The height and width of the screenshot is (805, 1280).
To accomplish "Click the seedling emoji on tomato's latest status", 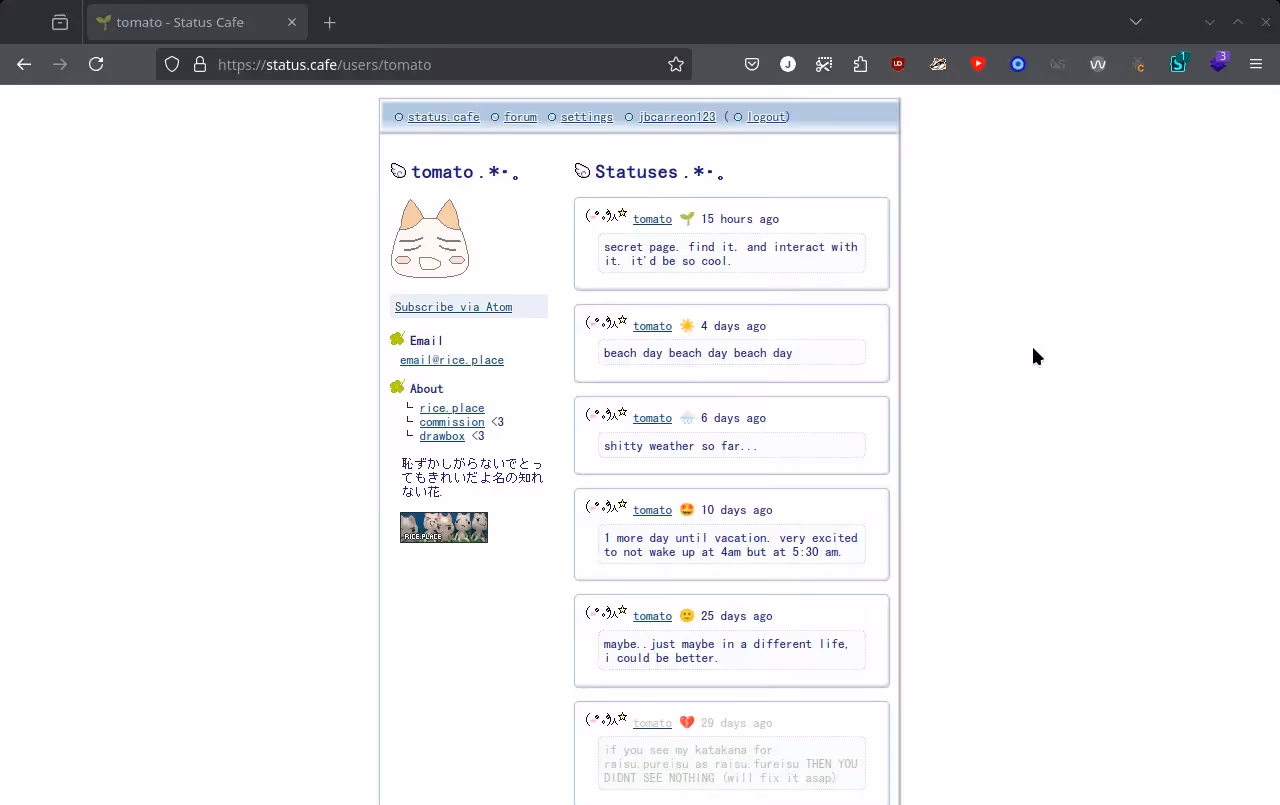I will [687, 218].
